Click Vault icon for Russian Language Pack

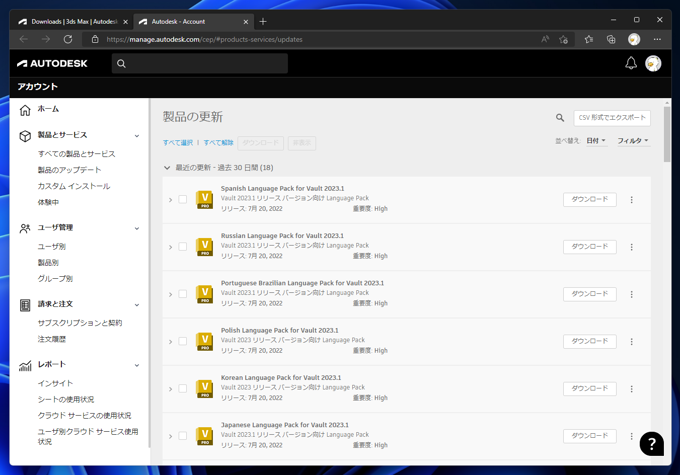pyautogui.click(x=204, y=247)
